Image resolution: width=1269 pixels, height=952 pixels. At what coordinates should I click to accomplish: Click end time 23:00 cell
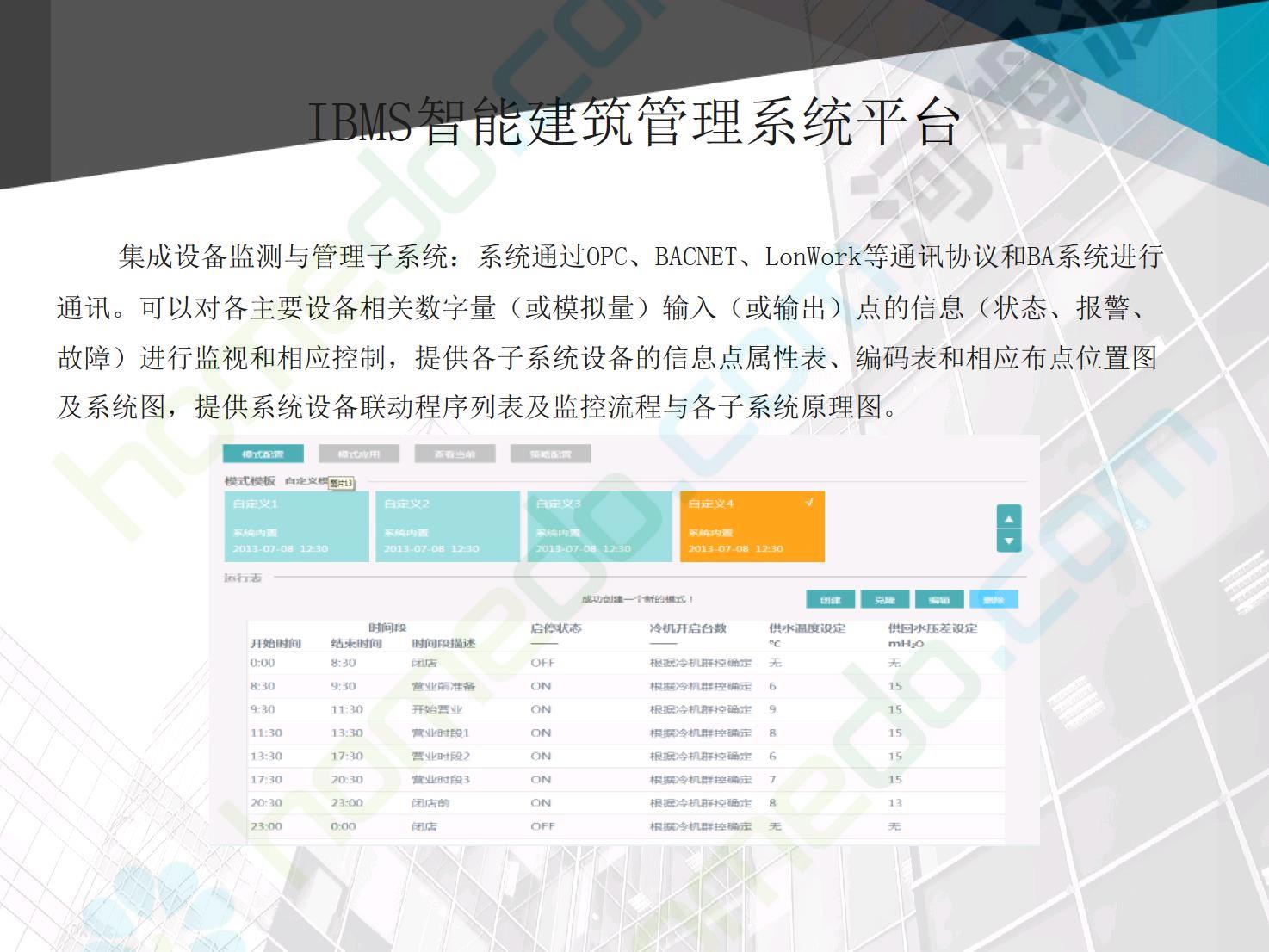347,802
